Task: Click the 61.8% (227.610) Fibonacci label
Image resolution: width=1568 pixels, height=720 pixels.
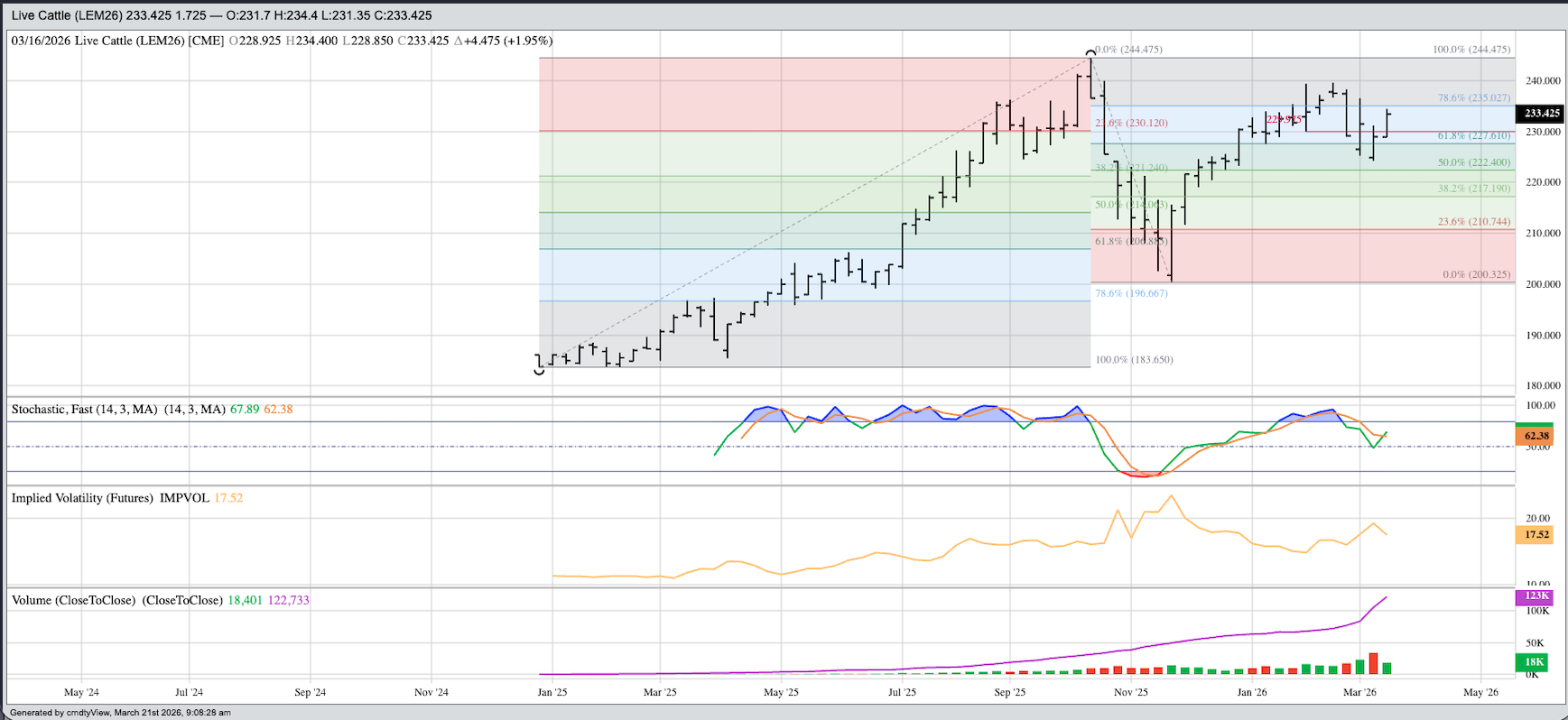Action: coord(1473,136)
